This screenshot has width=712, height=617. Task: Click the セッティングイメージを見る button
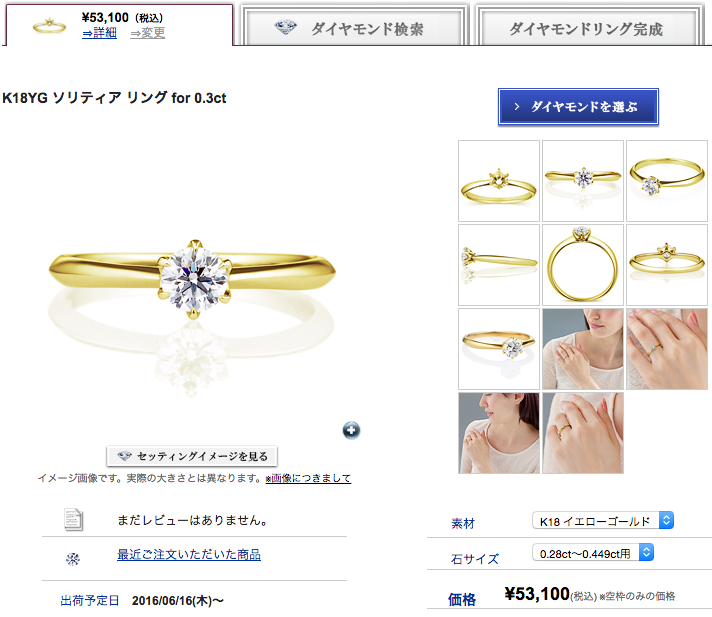pos(192,456)
